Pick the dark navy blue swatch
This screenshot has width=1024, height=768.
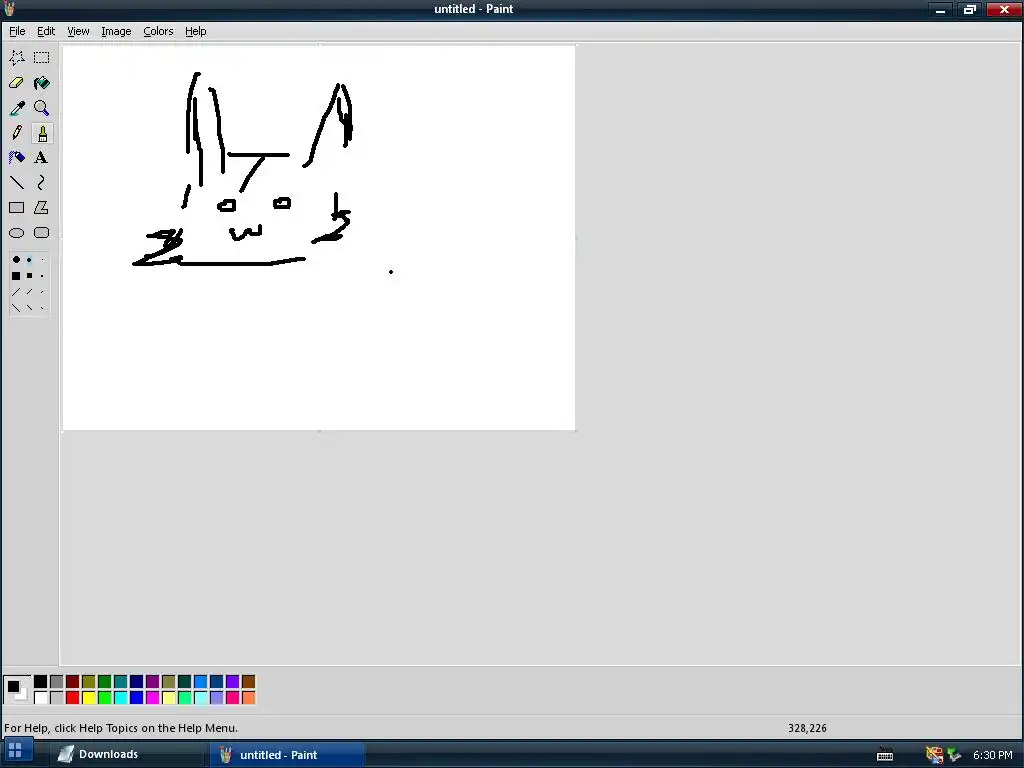tap(136, 682)
